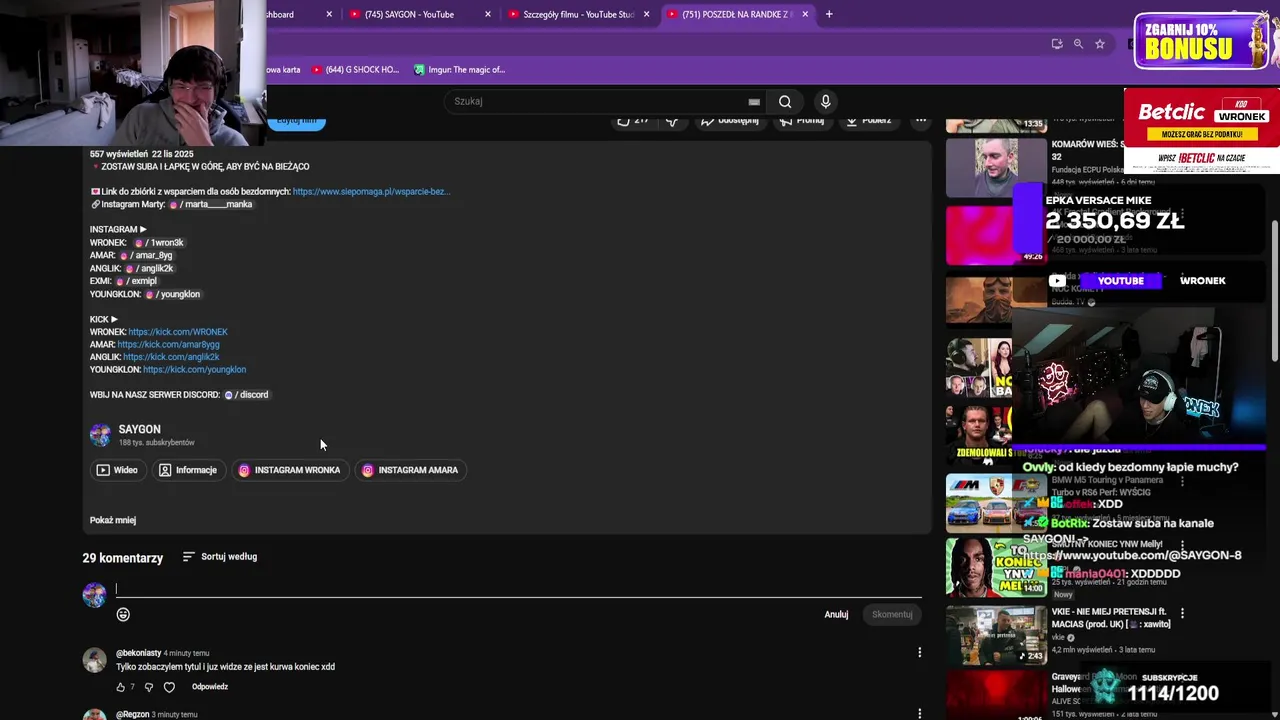Screen dimensions: 1280x720
Task: Click the SAYGON channel avatar
Action: [x=100, y=434]
